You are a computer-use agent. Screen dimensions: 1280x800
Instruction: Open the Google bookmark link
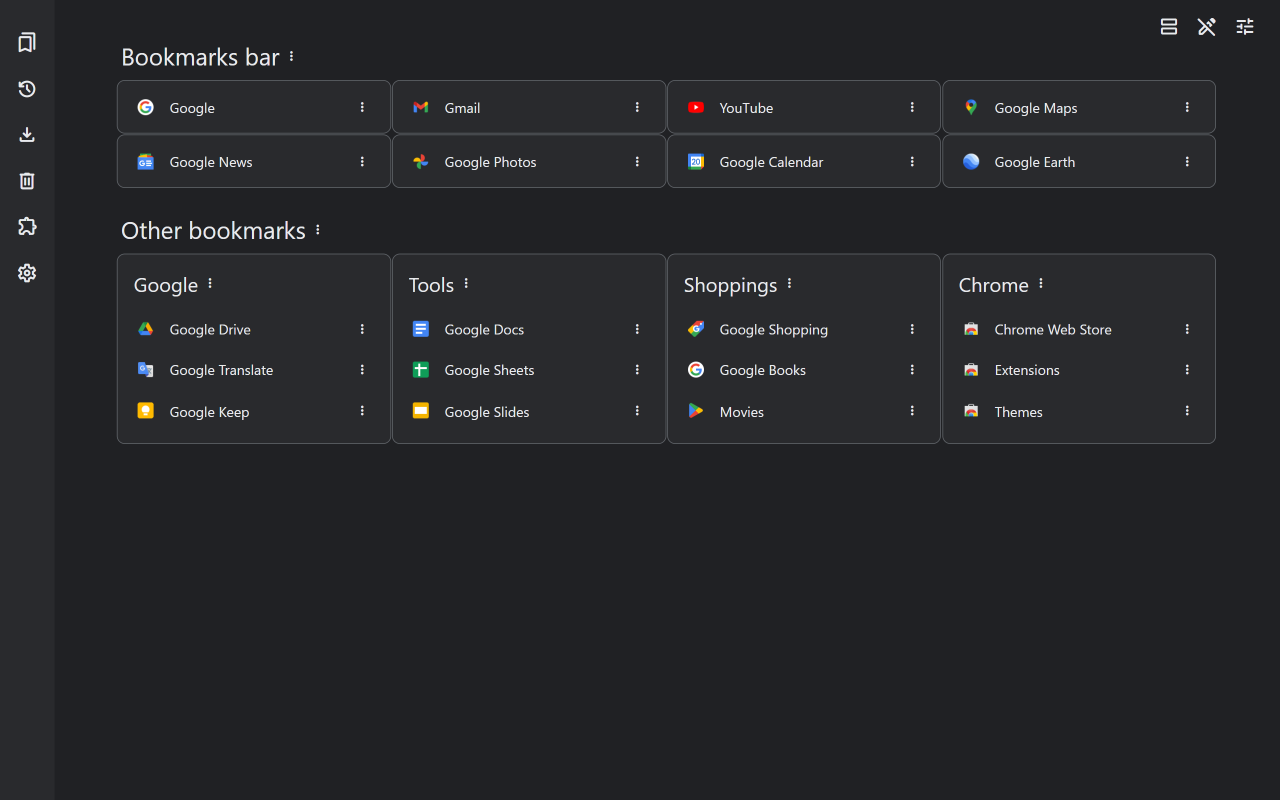pos(192,108)
